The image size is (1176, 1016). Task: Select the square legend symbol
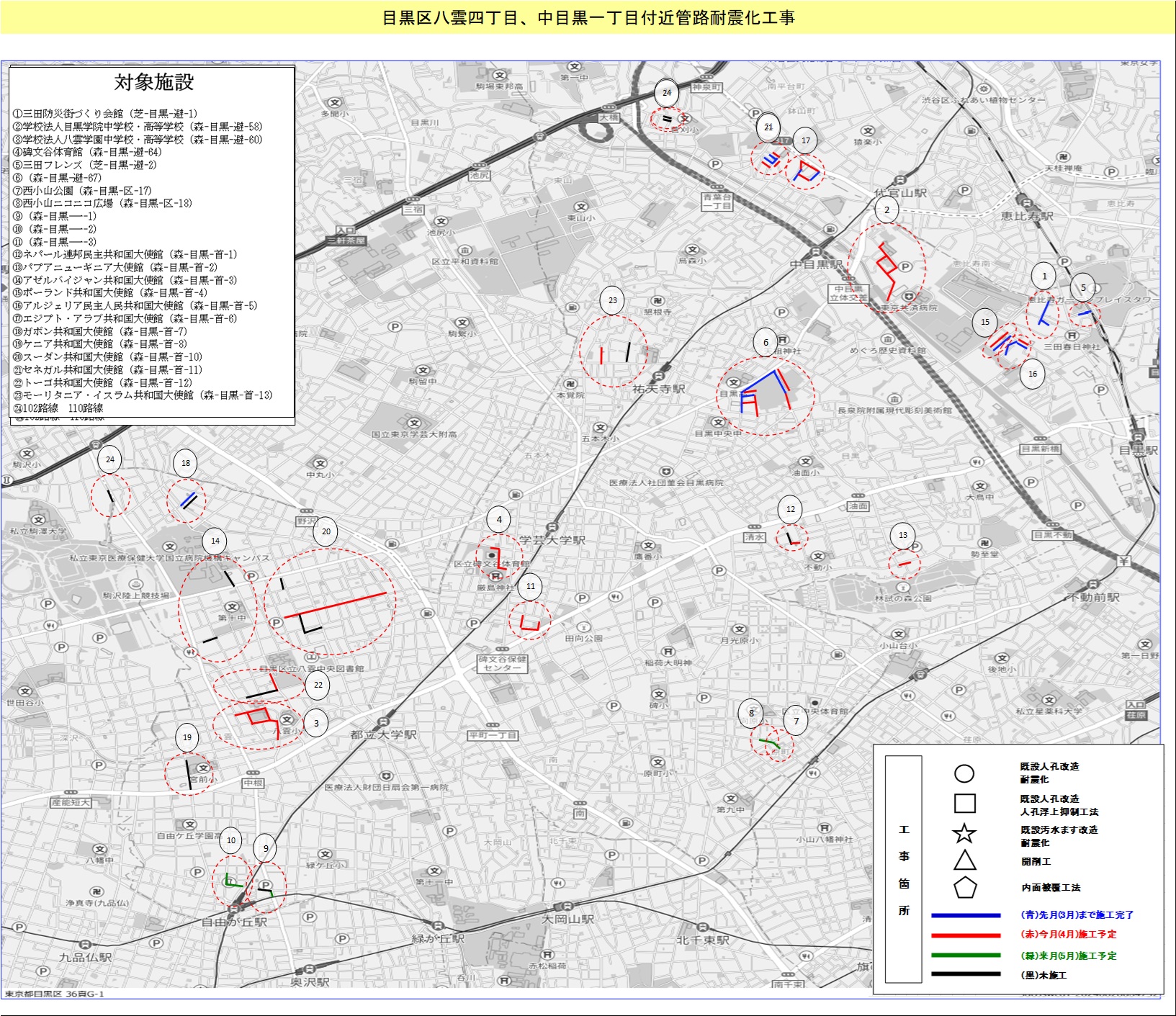pyautogui.click(x=964, y=803)
